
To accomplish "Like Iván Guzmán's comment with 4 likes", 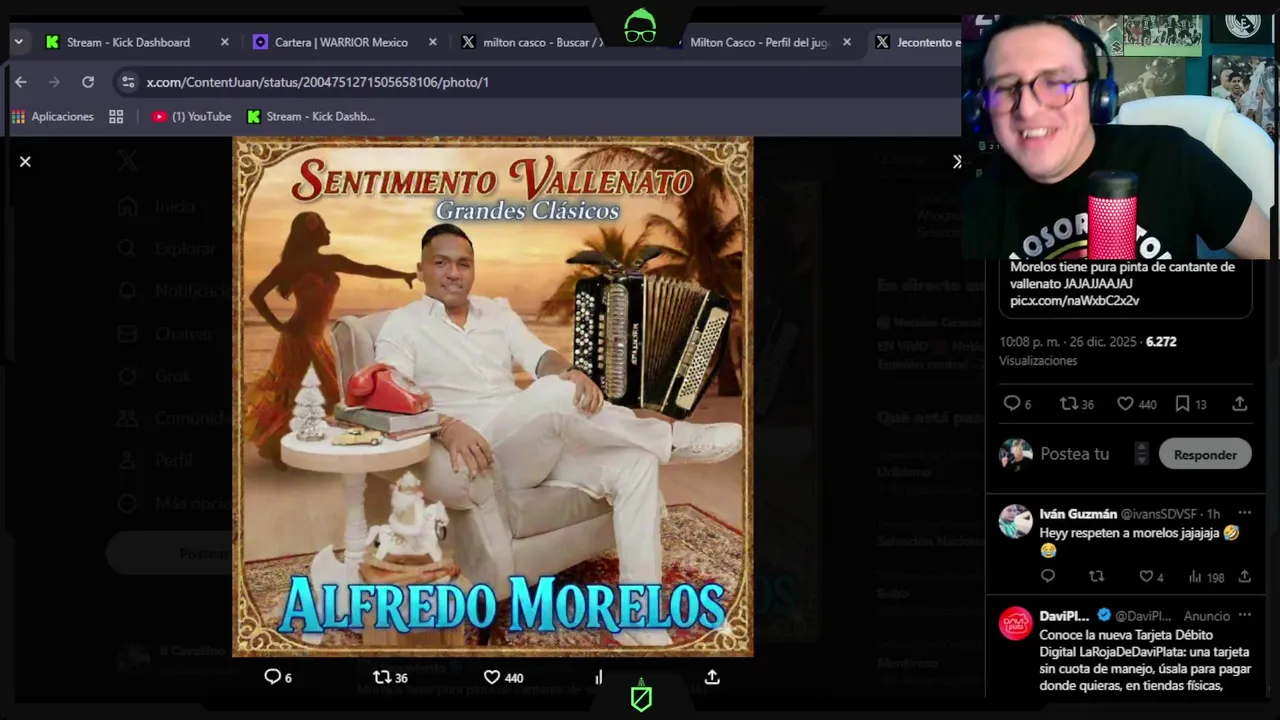I will tap(1146, 576).
